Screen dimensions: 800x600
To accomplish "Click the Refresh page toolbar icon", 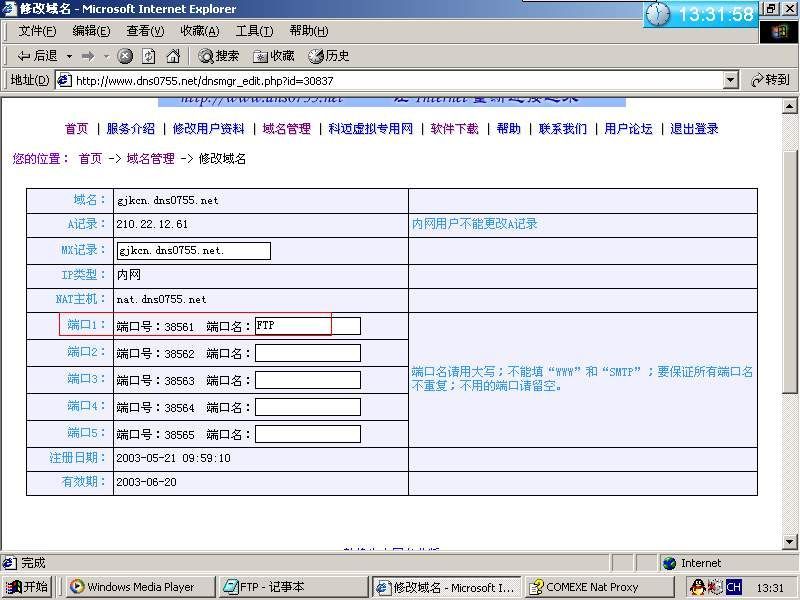I will (x=149, y=56).
